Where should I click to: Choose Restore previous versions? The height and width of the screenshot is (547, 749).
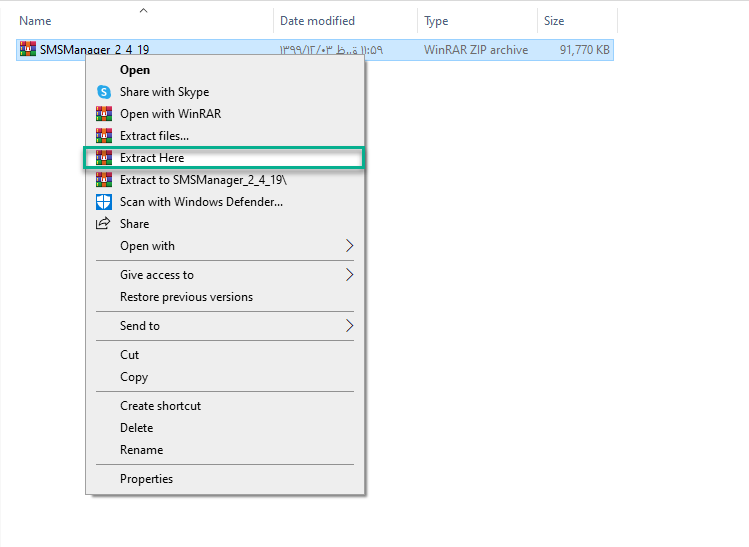coord(225,297)
